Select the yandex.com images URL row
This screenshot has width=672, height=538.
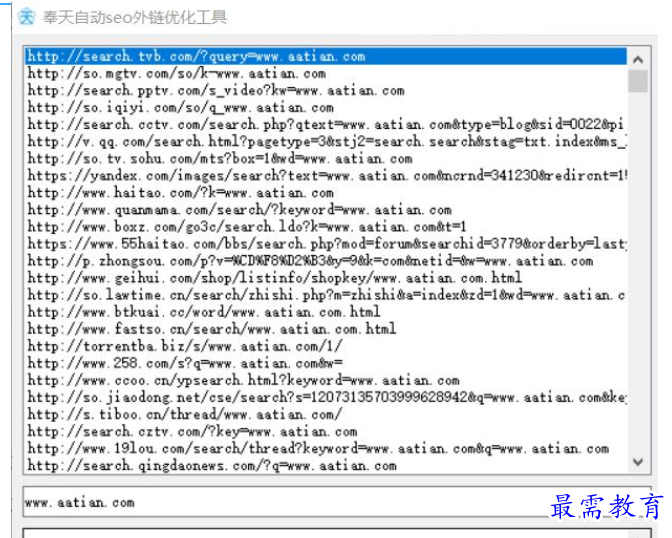pyautogui.click(x=326, y=176)
